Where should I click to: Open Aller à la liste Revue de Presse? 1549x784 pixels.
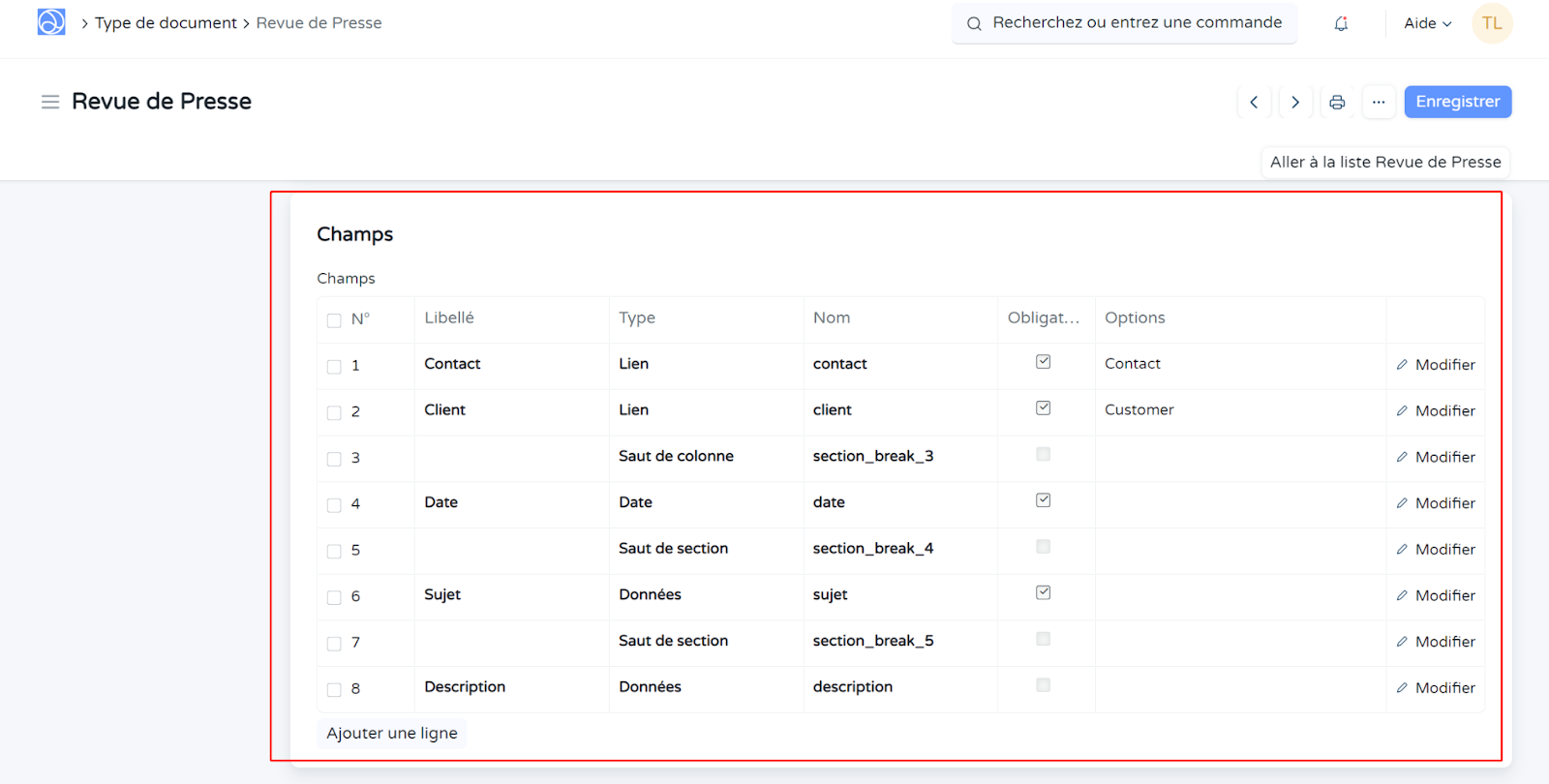tap(1384, 163)
